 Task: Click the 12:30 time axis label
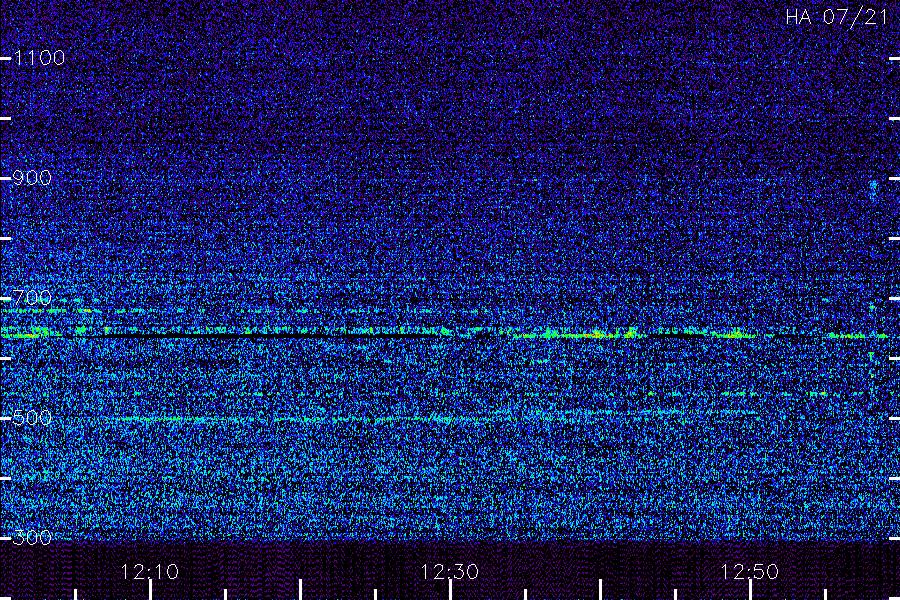click(x=449, y=572)
